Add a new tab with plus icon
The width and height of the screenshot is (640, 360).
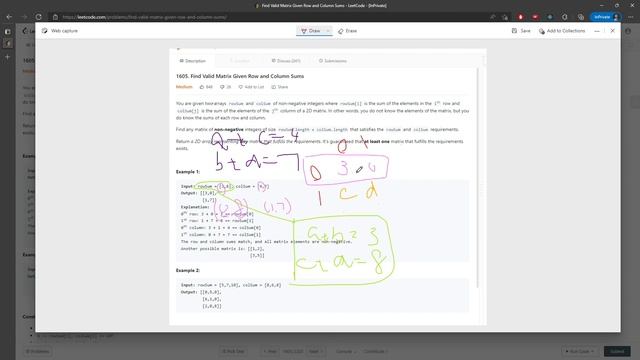pyautogui.click(x=7, y=57)
